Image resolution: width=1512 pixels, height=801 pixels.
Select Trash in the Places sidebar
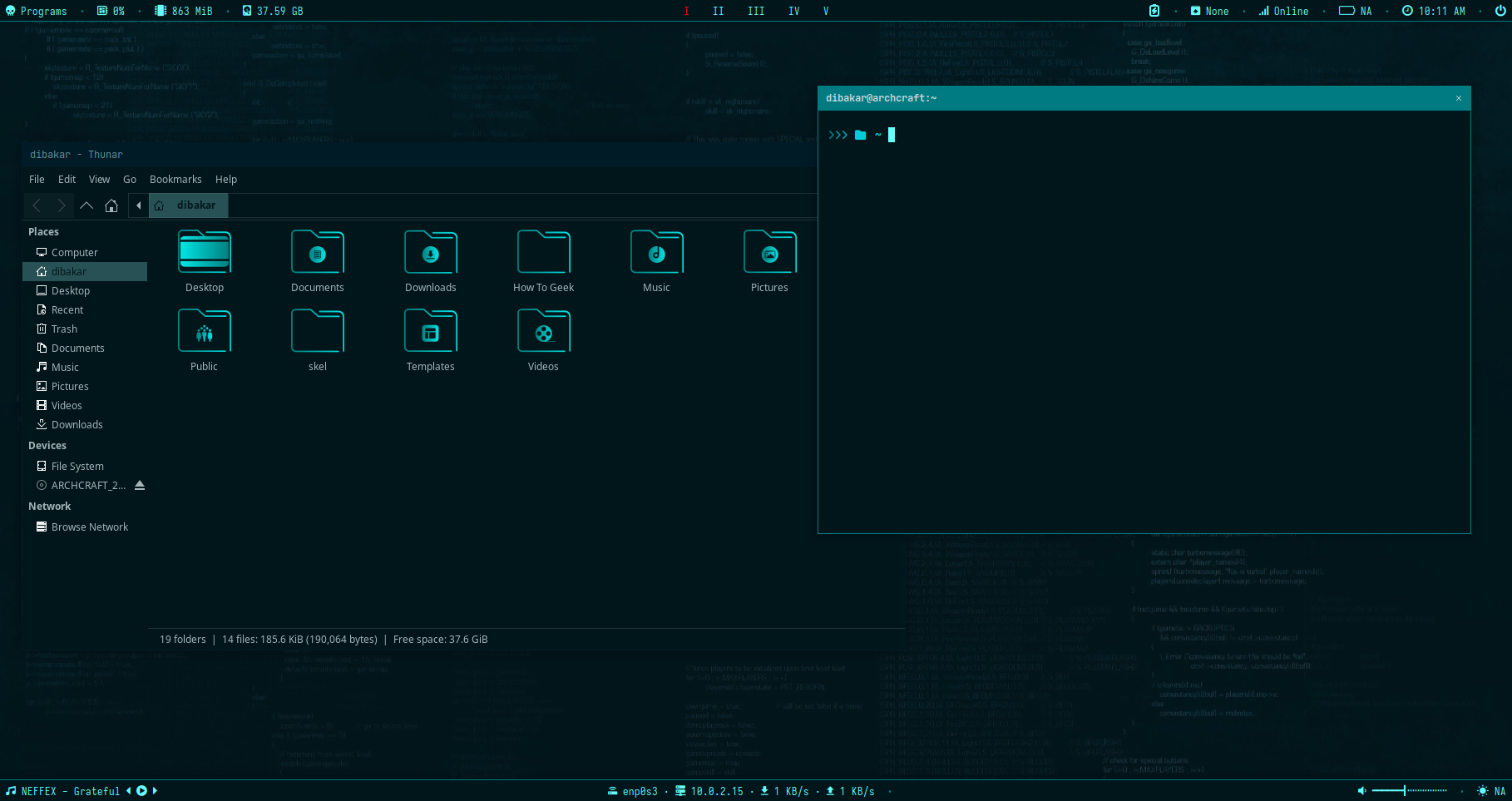pos(64,329)
